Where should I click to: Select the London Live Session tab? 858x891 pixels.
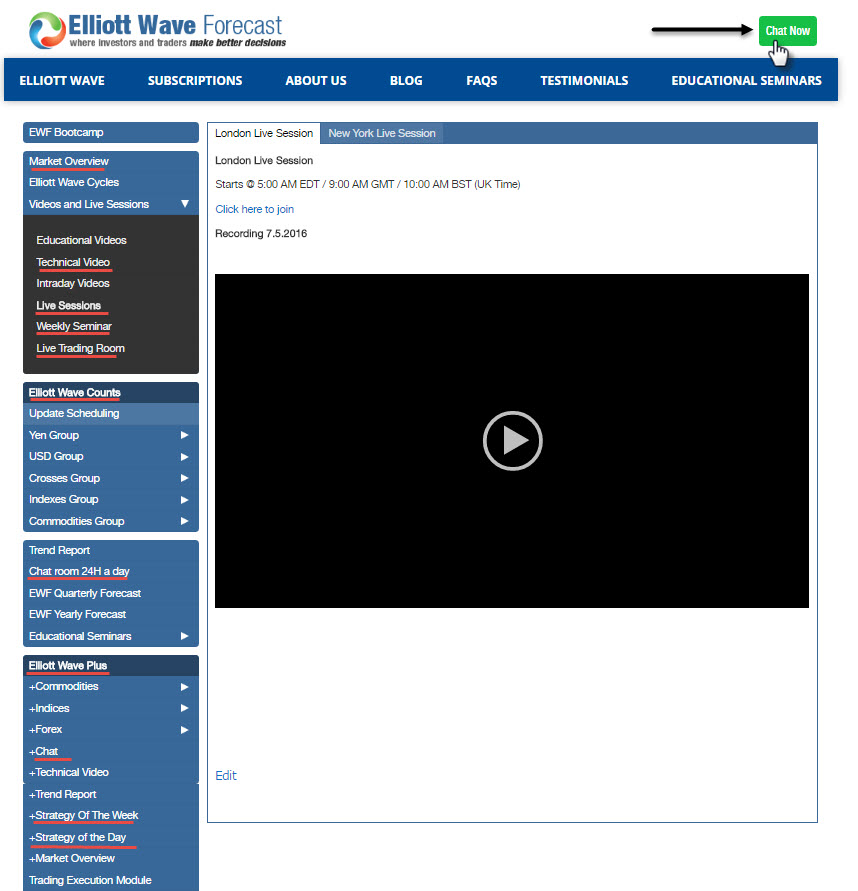264,133
